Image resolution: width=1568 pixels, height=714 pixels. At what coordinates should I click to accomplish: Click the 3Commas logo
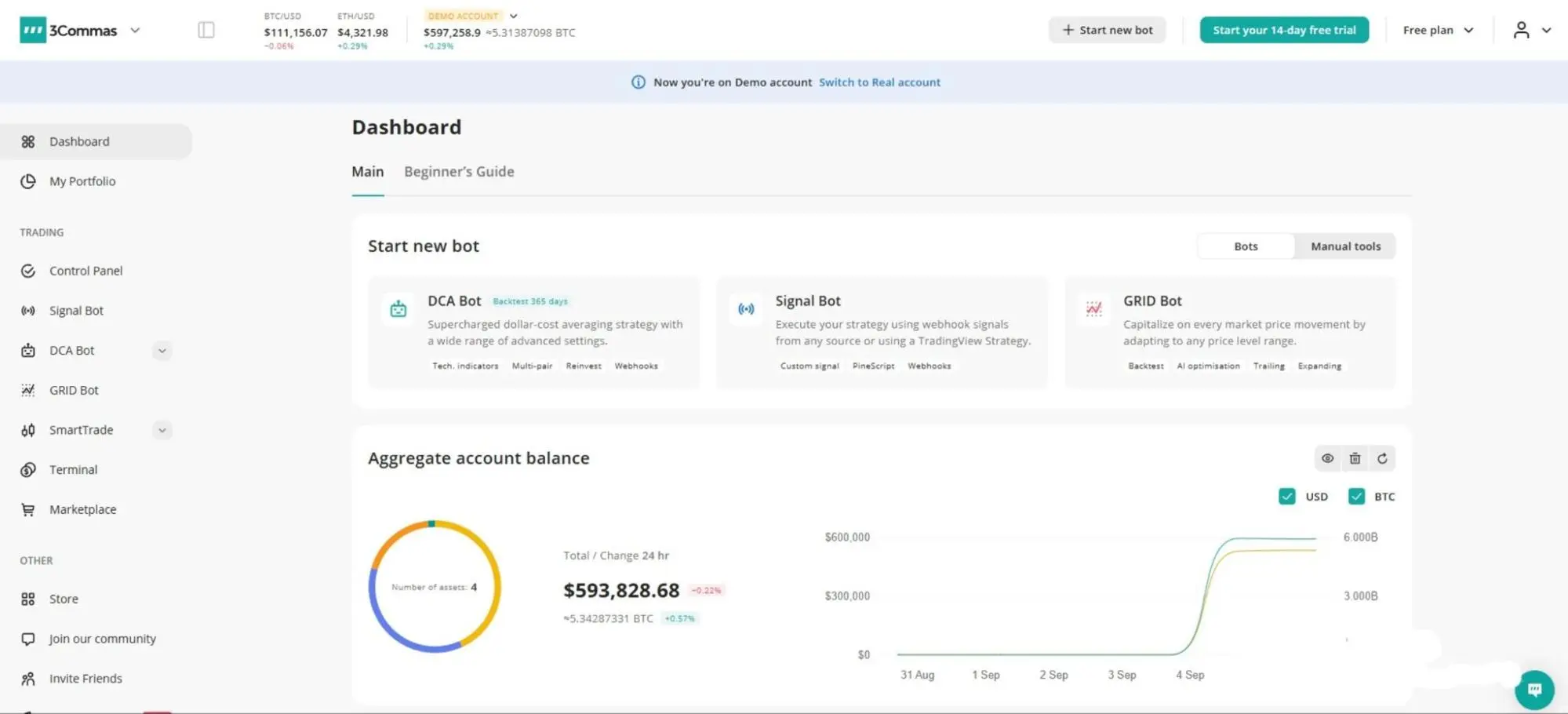pos(68,31)
